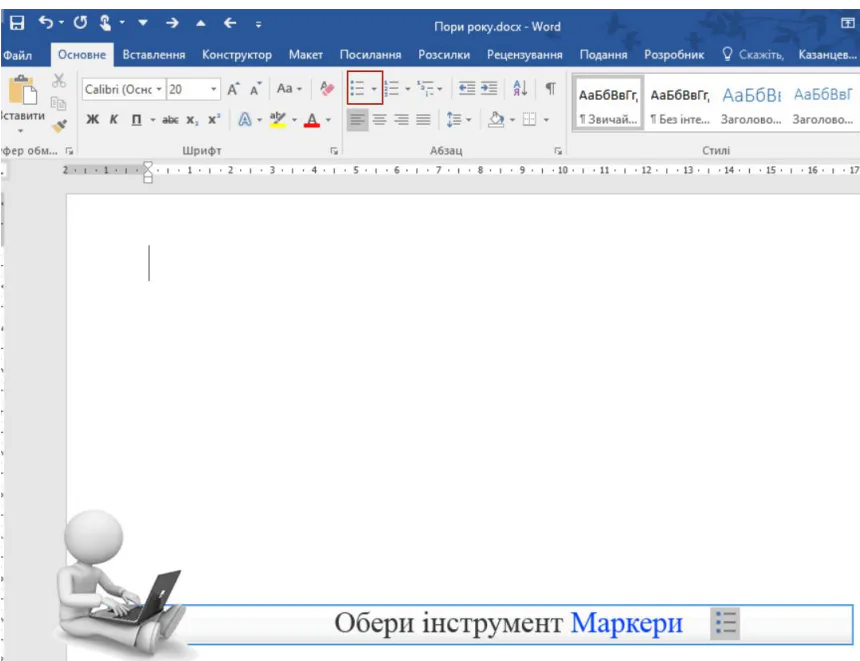Toggle show paragraph marks (¶)
This screenshot has height=661, width=860.
pyautogui.click(x=550, y=89)
